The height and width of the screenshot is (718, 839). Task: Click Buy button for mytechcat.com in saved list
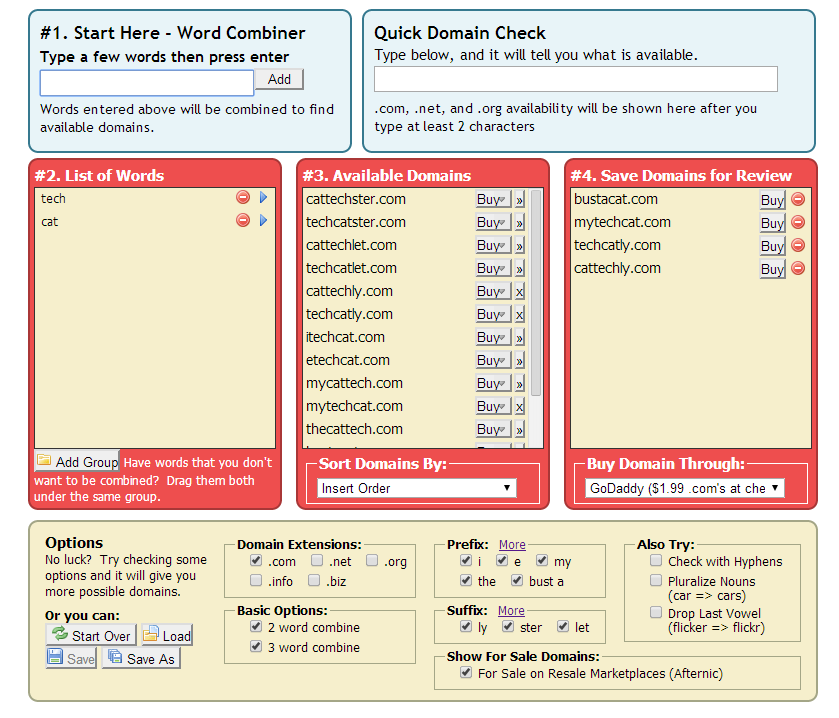(x=772, y=223)
